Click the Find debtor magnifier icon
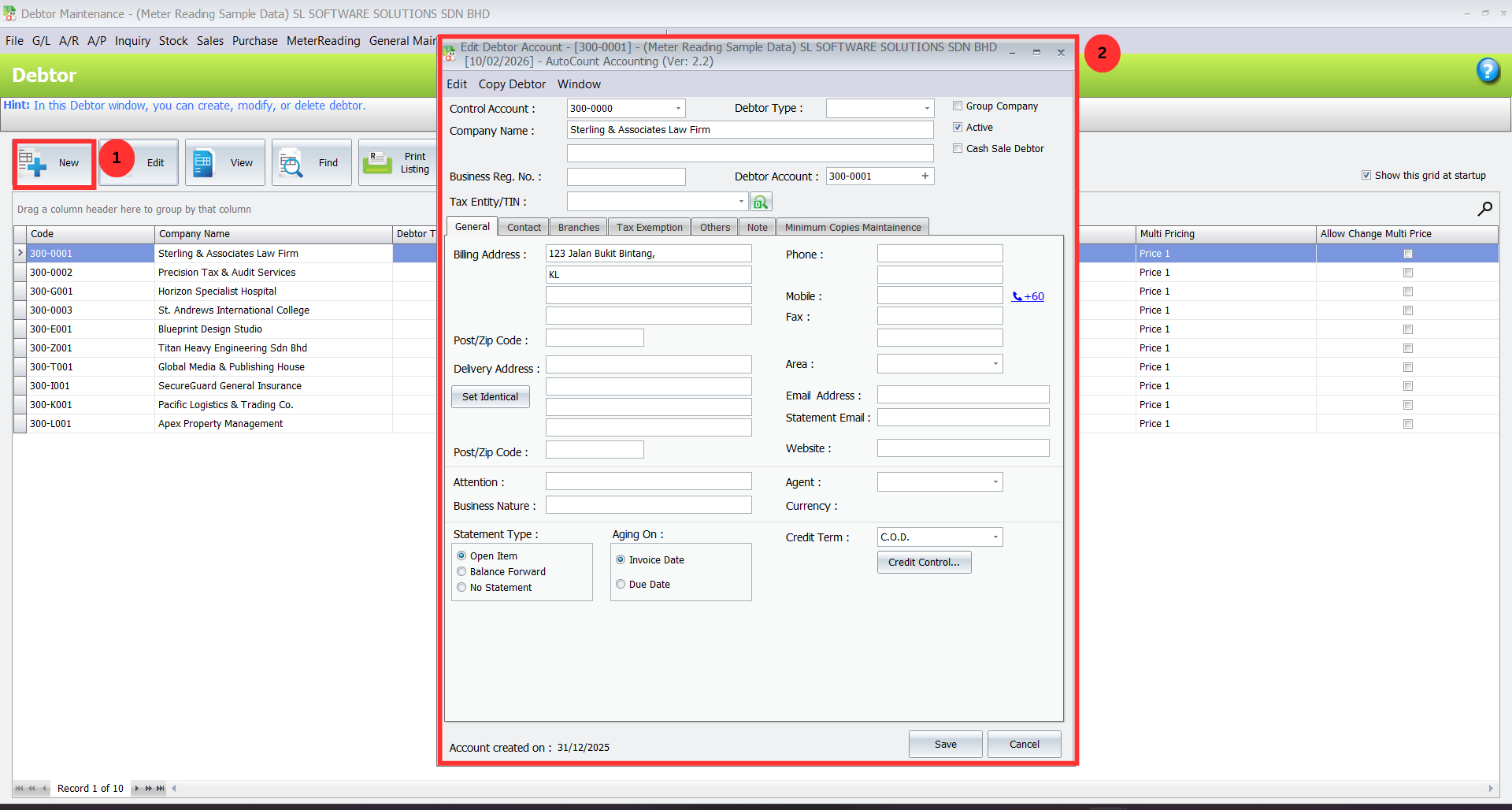This screenshot has width=1512, height=810. [x=291, y=163]
